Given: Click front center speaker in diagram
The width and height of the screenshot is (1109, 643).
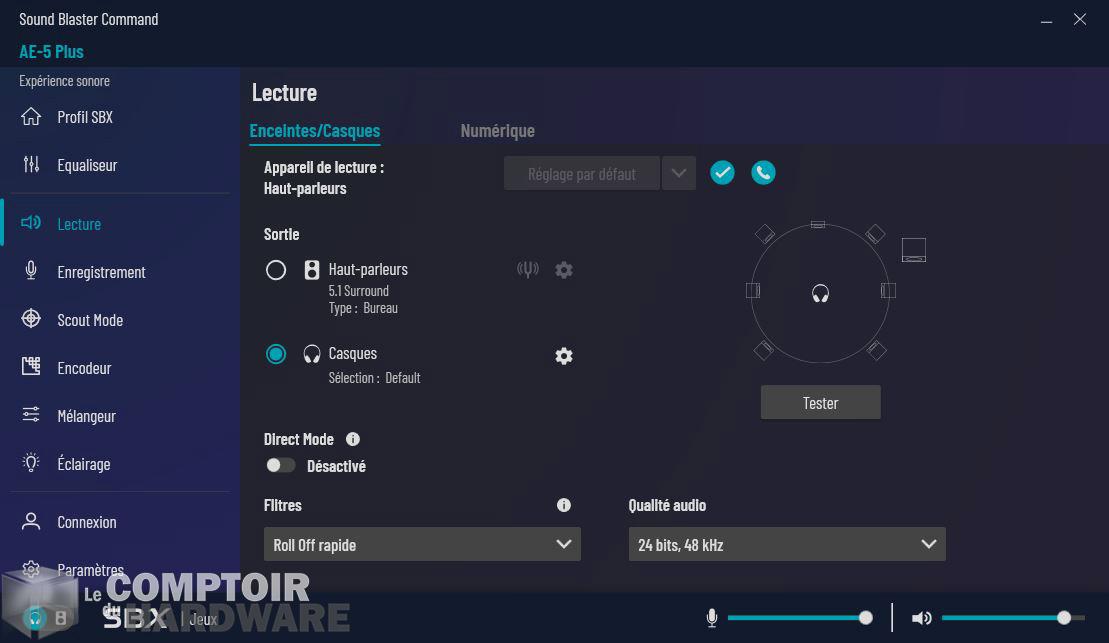Looking at the screenshot, I should point(818,224).
